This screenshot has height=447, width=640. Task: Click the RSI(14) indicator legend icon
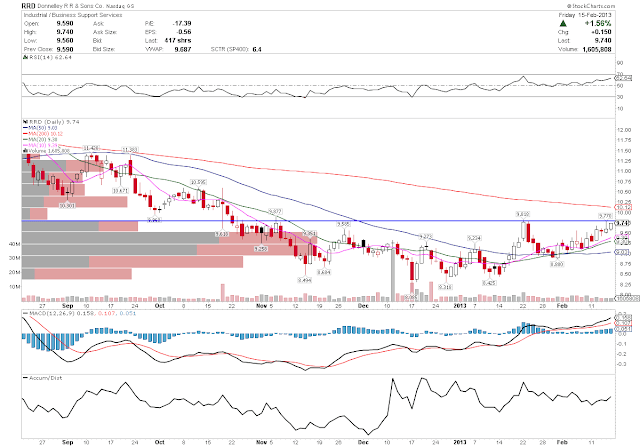(24, 57)
